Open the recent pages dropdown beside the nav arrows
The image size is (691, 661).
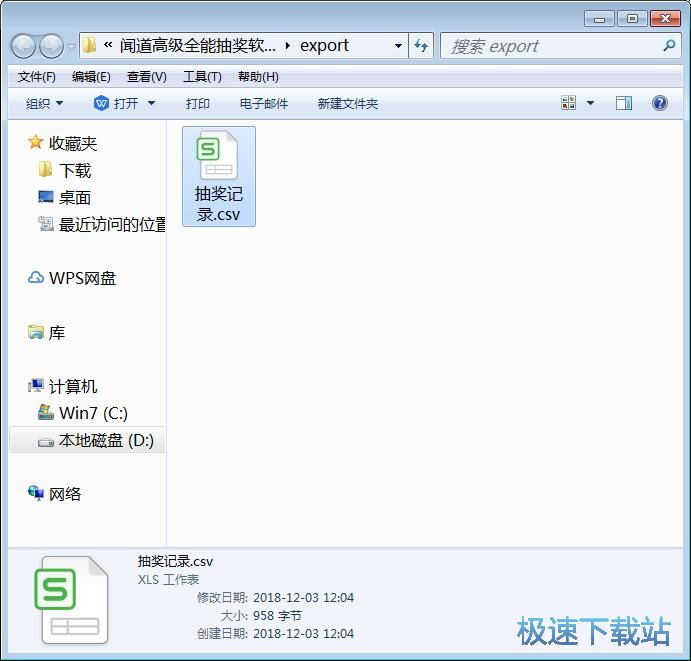click(x=71, y=46)
